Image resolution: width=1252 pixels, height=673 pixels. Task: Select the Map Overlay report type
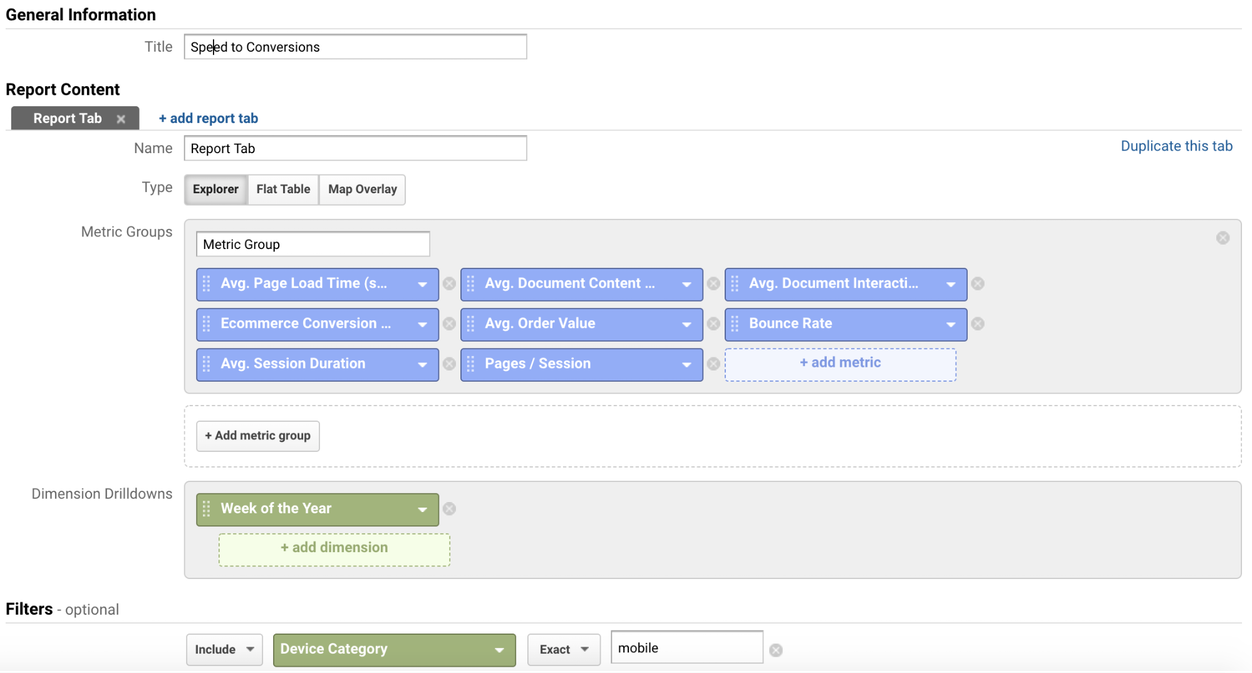(361, 189)
